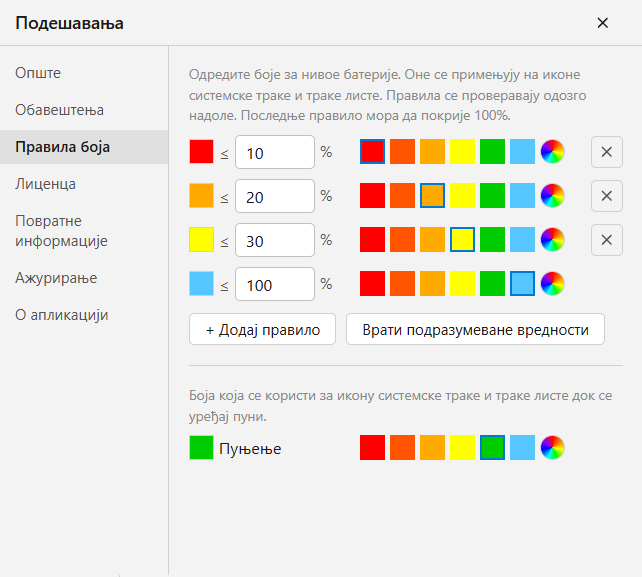The width and height of the screenshot is (642, 577).
Task: Open custom color wheel for charging color
Action: (x=552, y=447)
